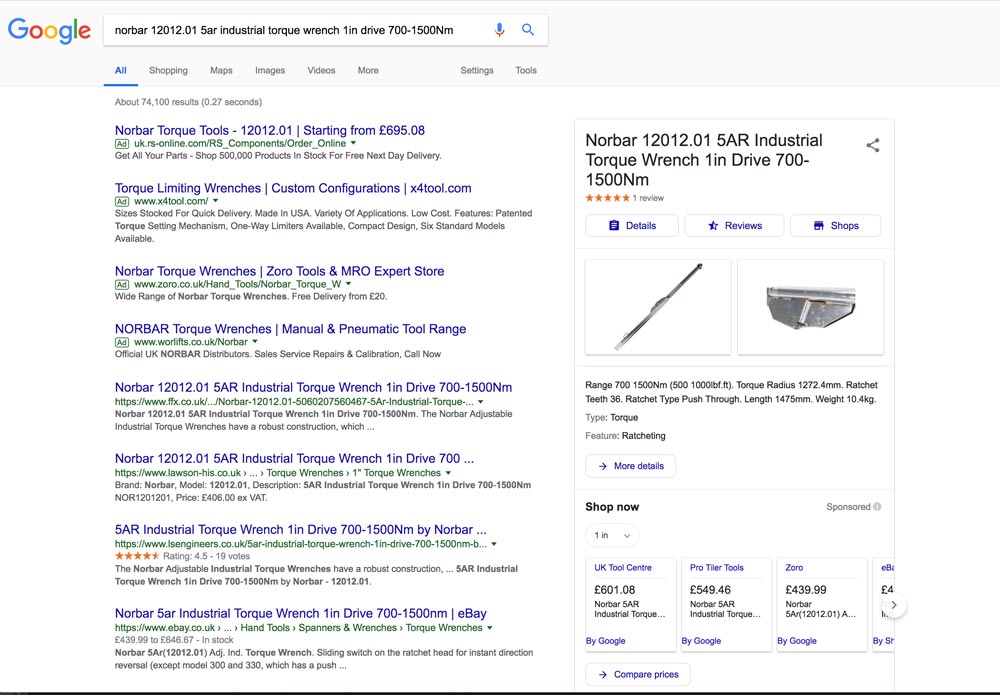Open UK Tool Centre £601.08 offer
The width and height of the screenshot is (1000, 695).
[x=631, y=604]
